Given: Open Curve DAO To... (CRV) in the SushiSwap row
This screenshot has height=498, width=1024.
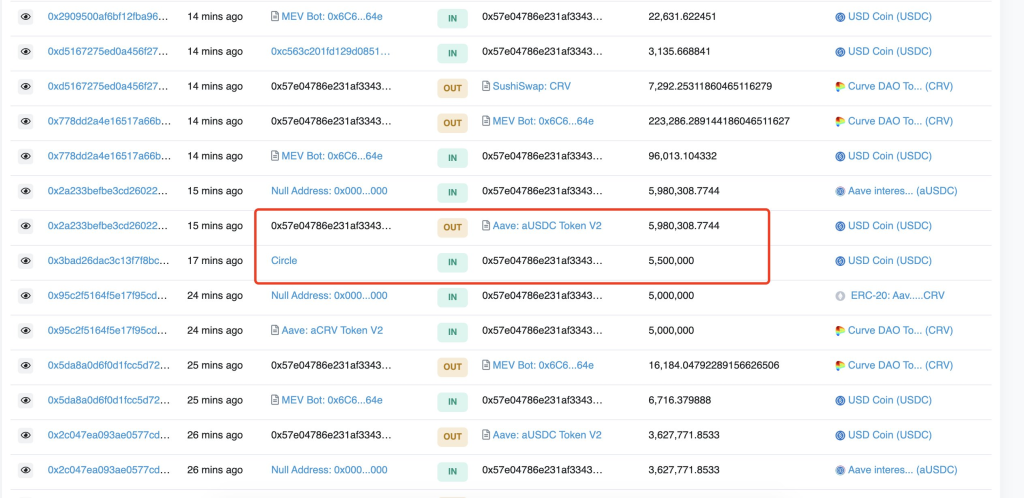Looking at the screenshot, I should 900,86.
